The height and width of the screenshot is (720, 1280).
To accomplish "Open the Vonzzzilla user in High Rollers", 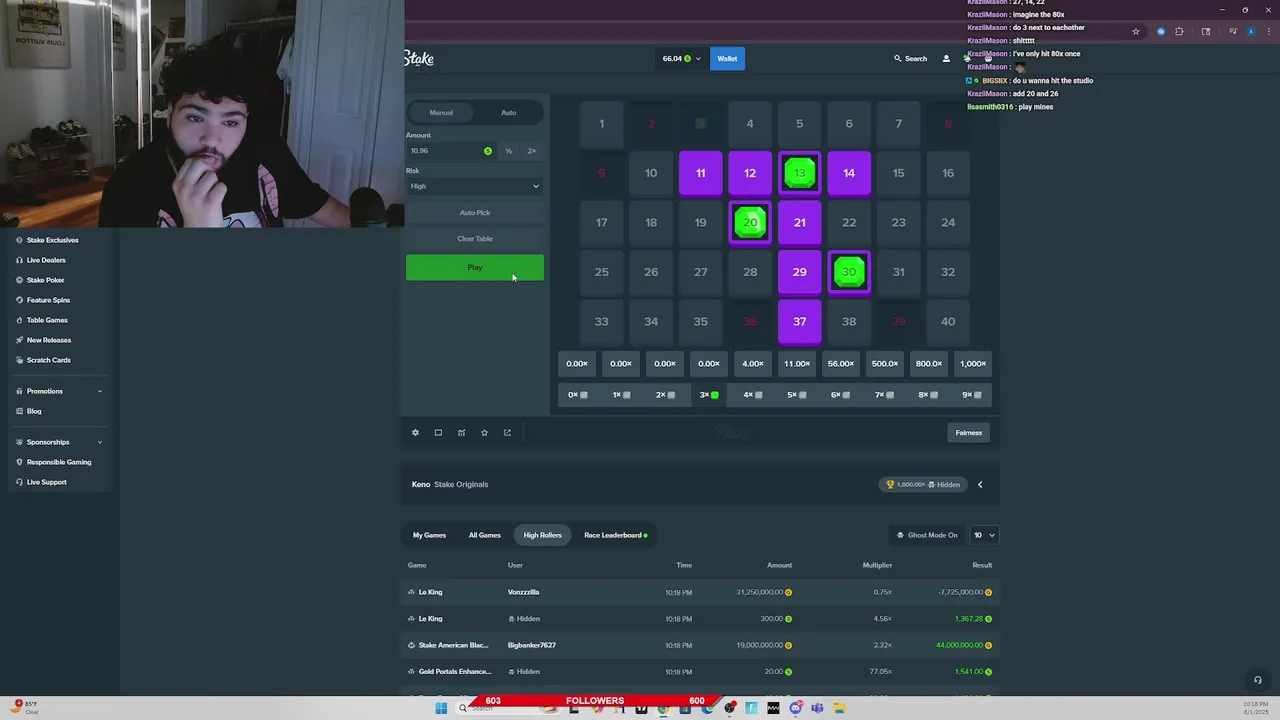I will [523, 592].
